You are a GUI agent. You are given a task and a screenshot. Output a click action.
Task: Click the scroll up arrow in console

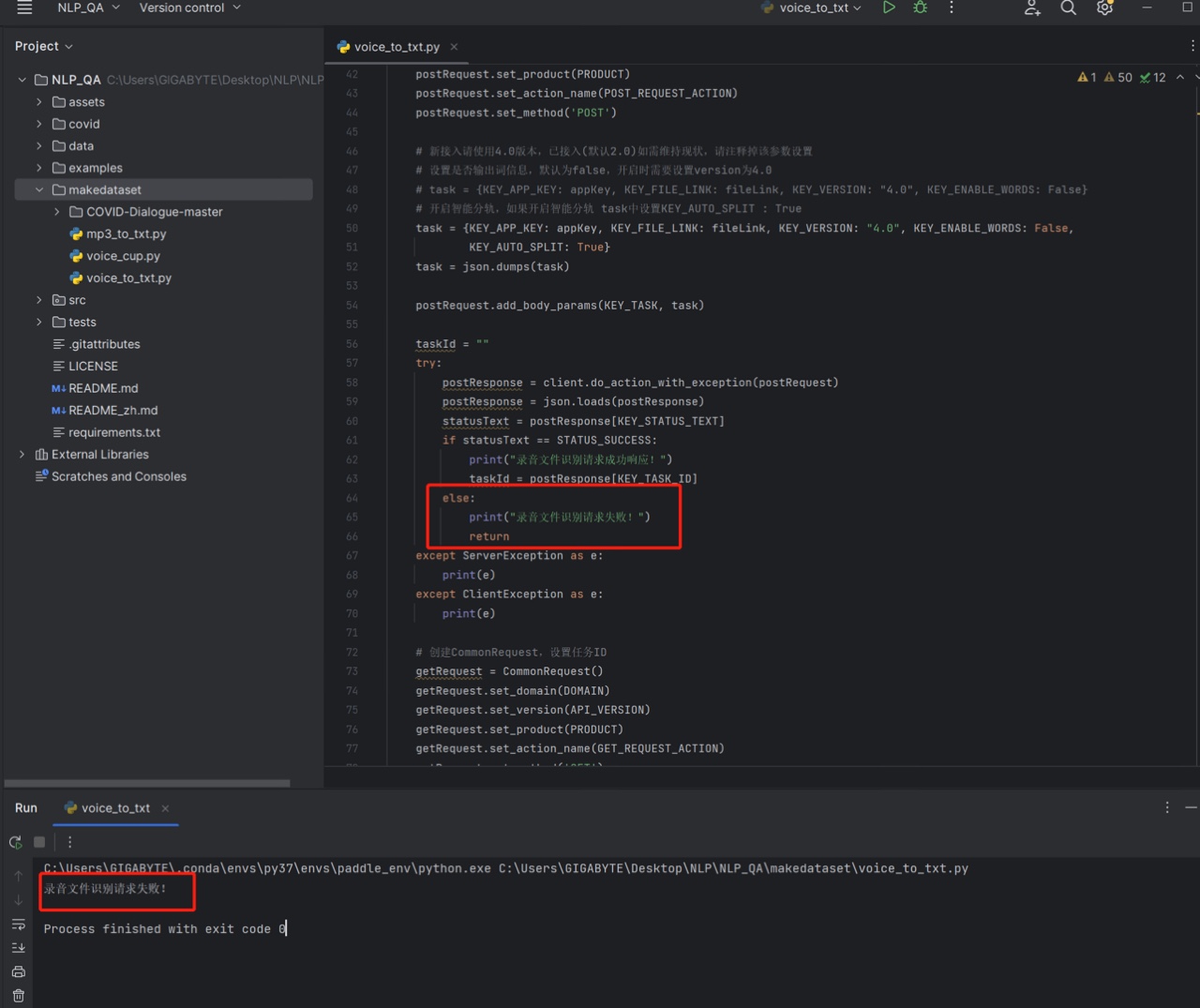pyautogui.click(x=18, y=876)
